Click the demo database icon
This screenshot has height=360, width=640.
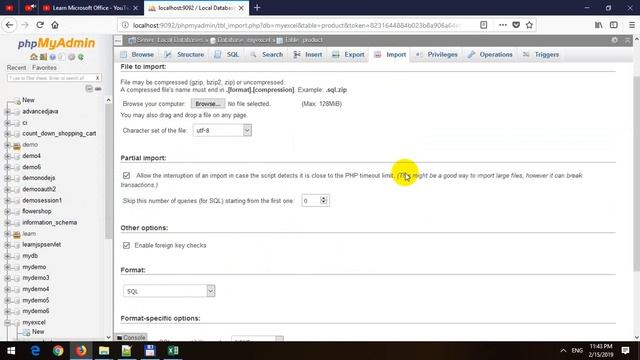click(17, 145)
